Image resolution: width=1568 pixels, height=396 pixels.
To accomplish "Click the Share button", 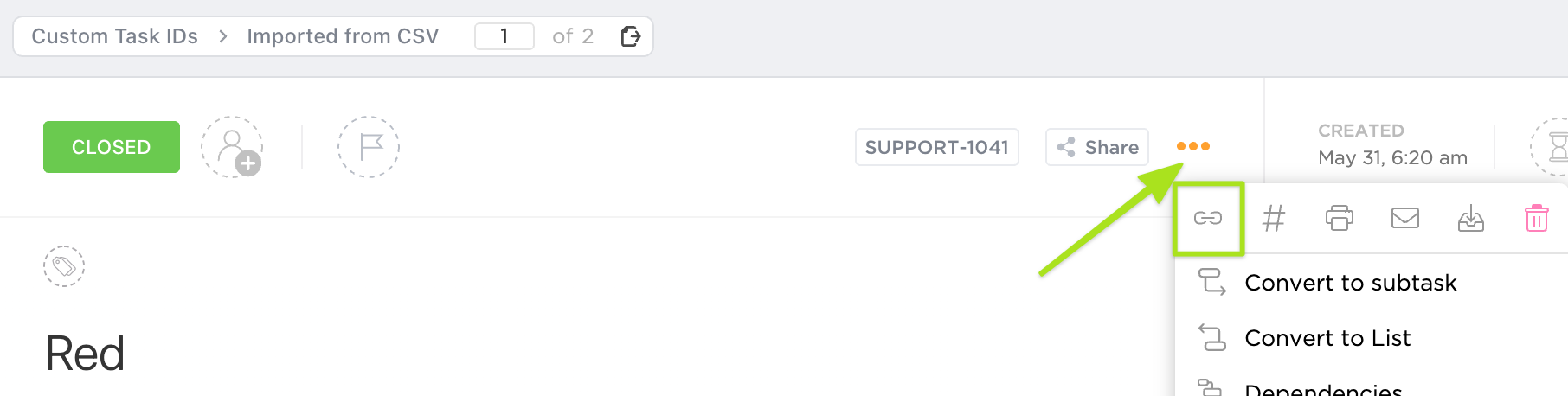I will 1097,147.
